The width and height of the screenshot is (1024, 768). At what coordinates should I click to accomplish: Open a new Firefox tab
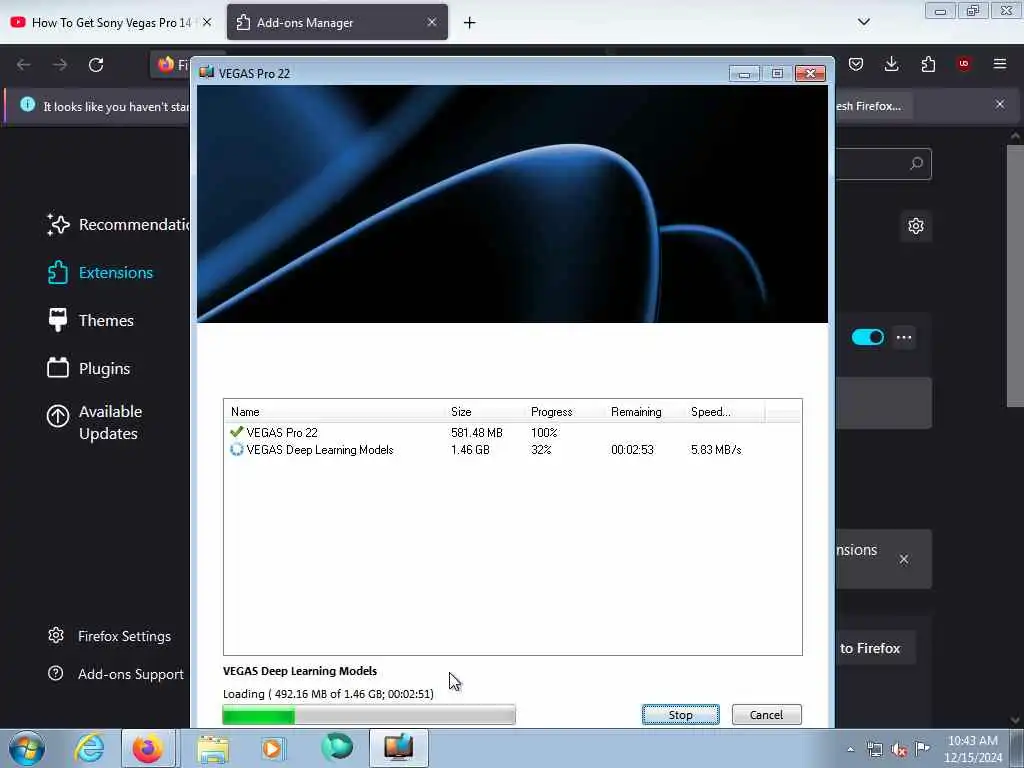point(470,23)
